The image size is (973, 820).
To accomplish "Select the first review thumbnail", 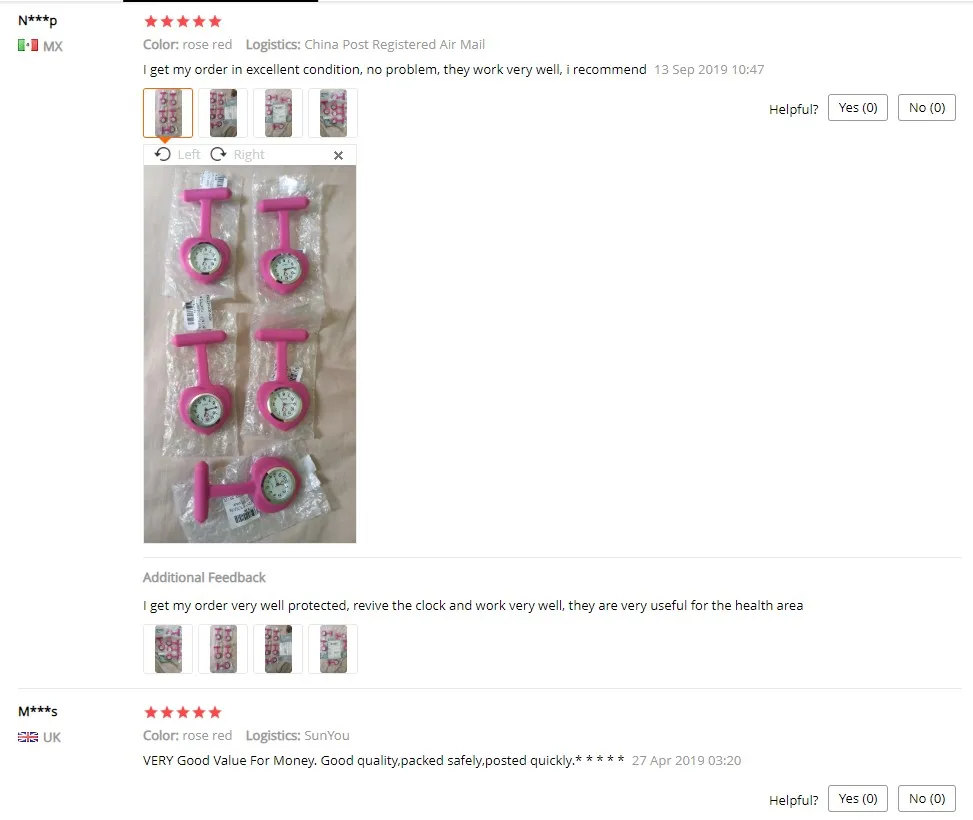I will coord(168,113).
